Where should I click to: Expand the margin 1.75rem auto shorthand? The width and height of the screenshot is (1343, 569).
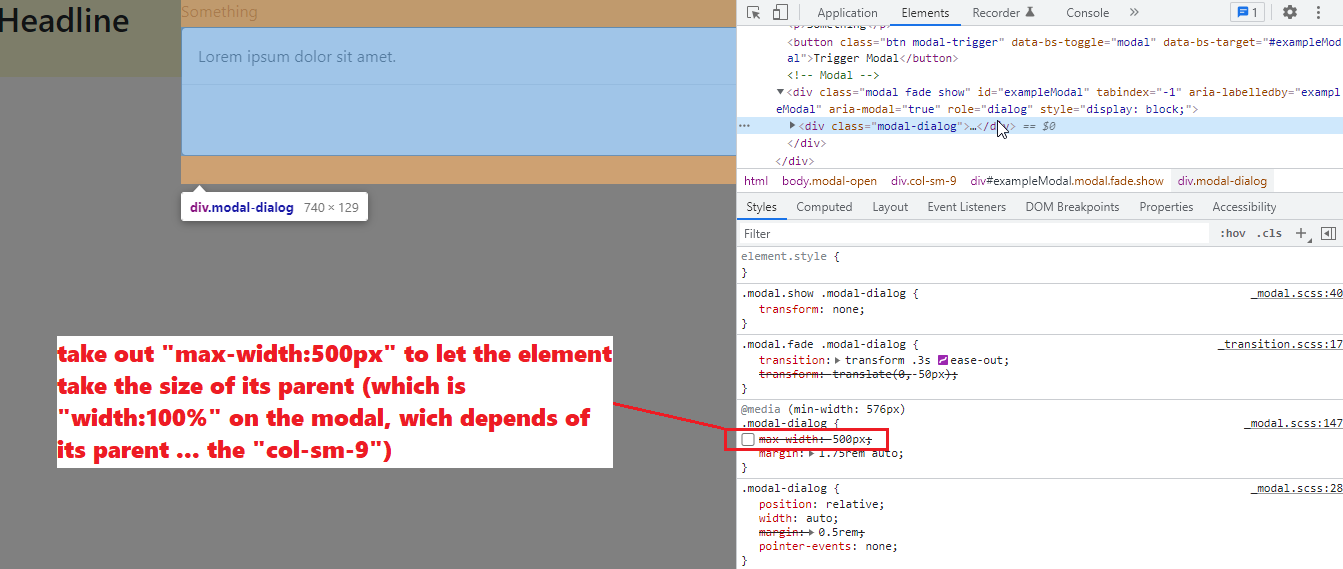click(812, 453)
